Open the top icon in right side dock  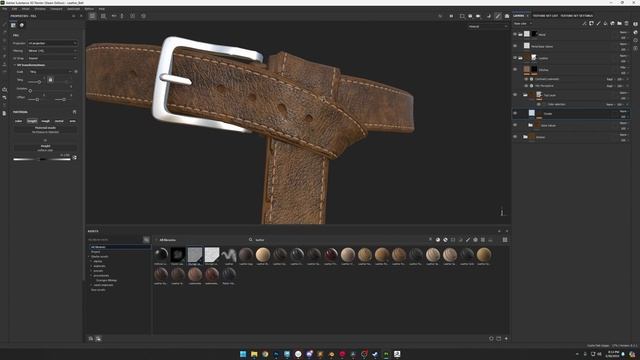click(x=635, y=24)
